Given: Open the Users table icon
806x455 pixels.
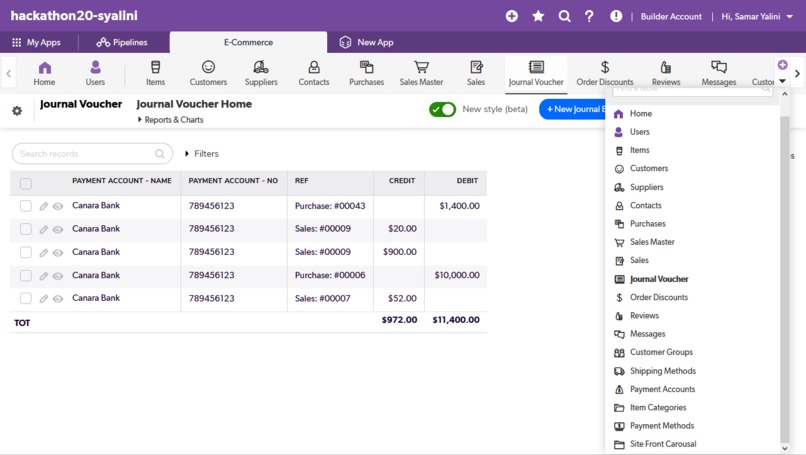Looking at the screenshot, I should pos(95,67).
